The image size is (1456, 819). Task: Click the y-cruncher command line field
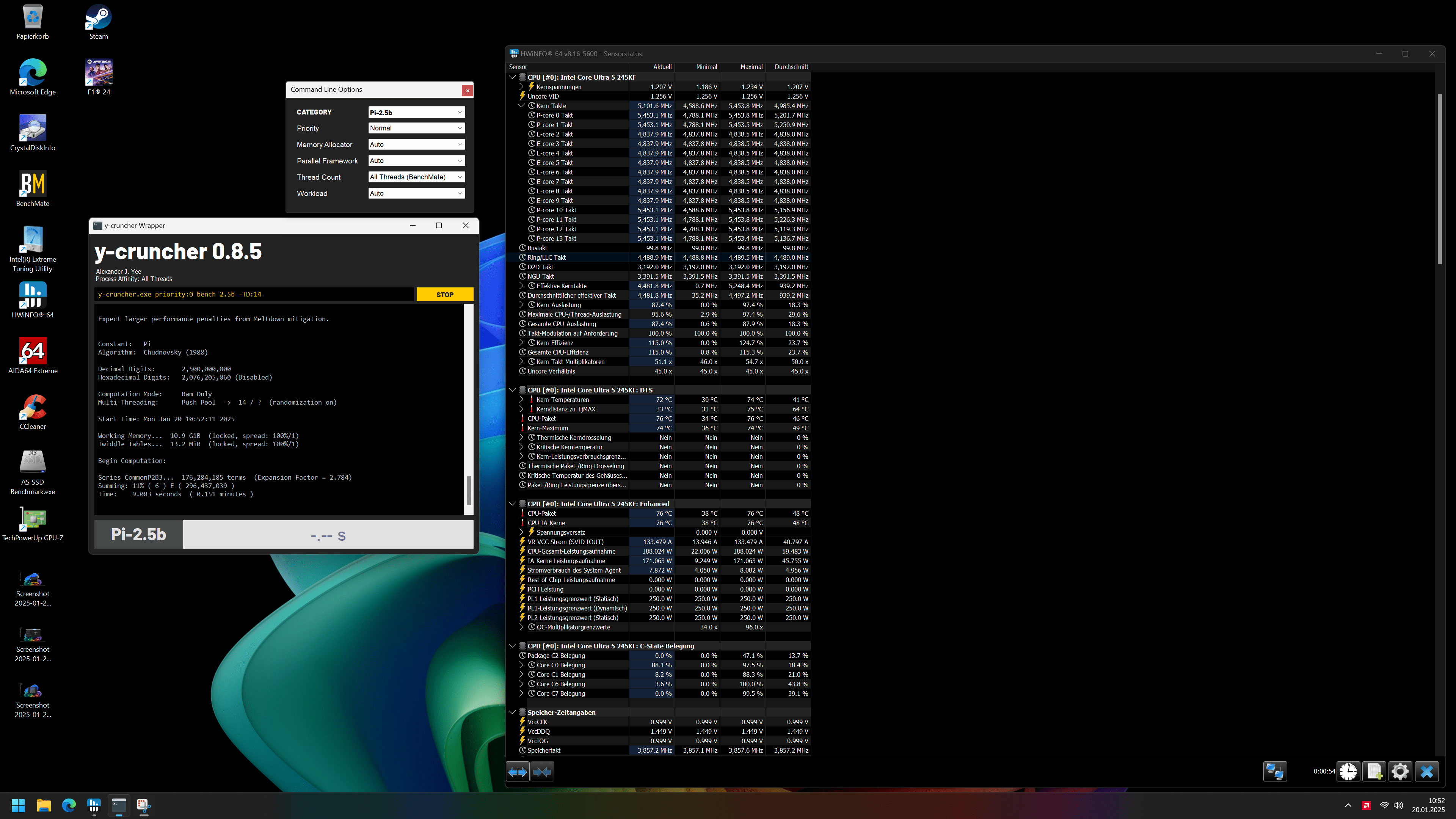tap(254, 295)
